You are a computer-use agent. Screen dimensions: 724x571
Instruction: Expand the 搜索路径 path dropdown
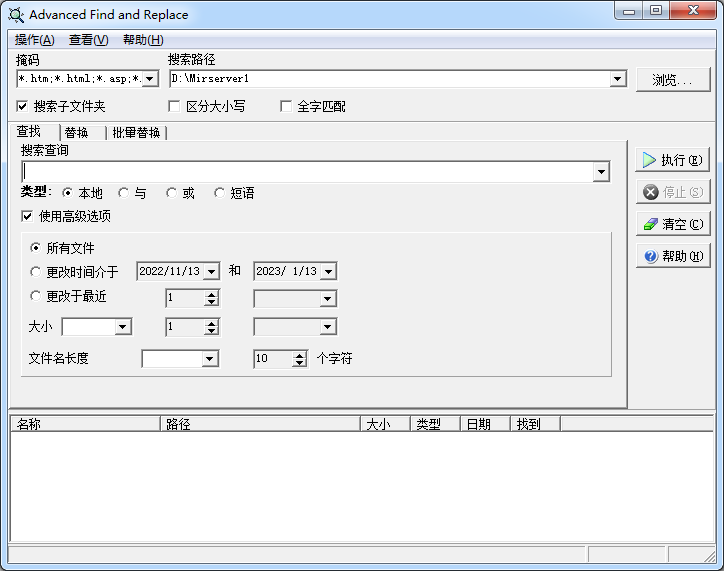coord(617,78)
